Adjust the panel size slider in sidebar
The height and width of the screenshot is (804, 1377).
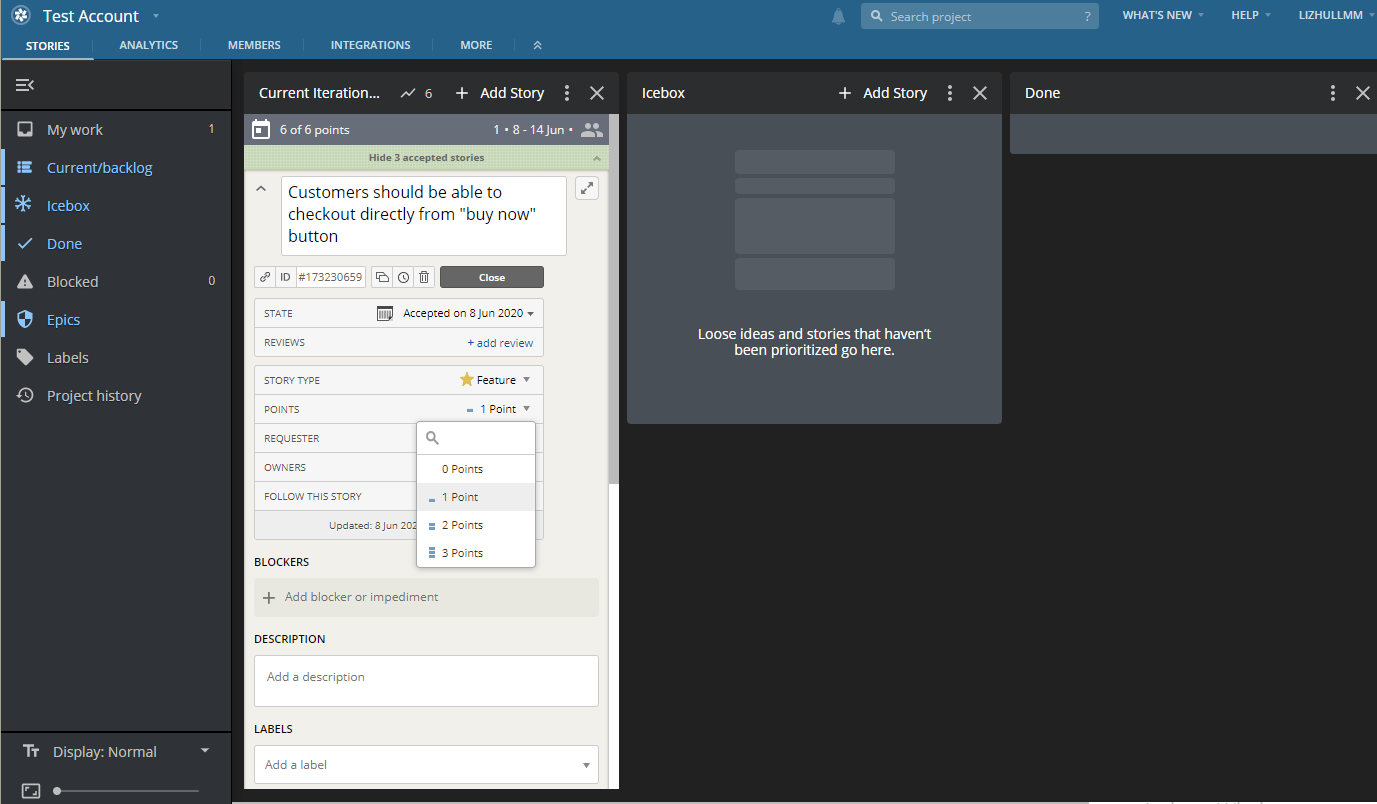click(126, 791)
